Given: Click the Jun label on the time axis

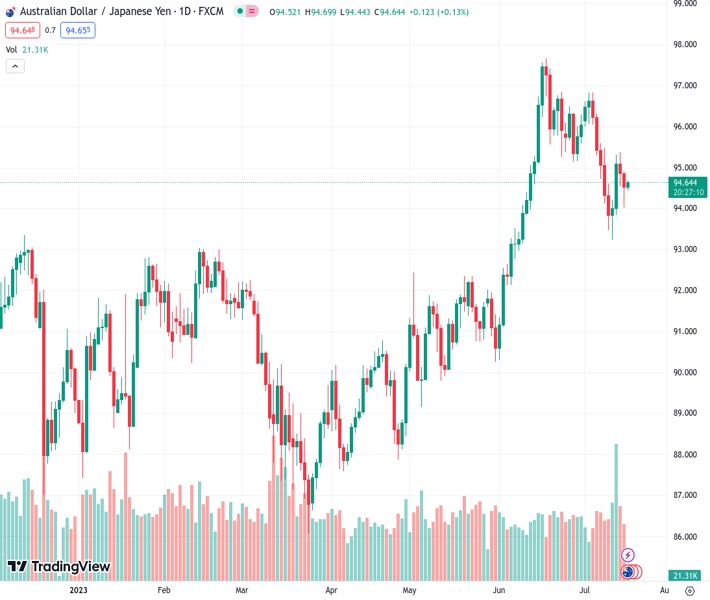Looking at the screenshot, I should [500, 591].
